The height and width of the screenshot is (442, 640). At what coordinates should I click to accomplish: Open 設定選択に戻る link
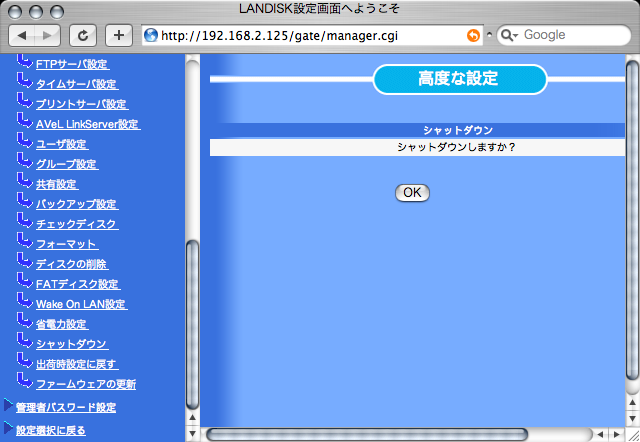(51, 430)
